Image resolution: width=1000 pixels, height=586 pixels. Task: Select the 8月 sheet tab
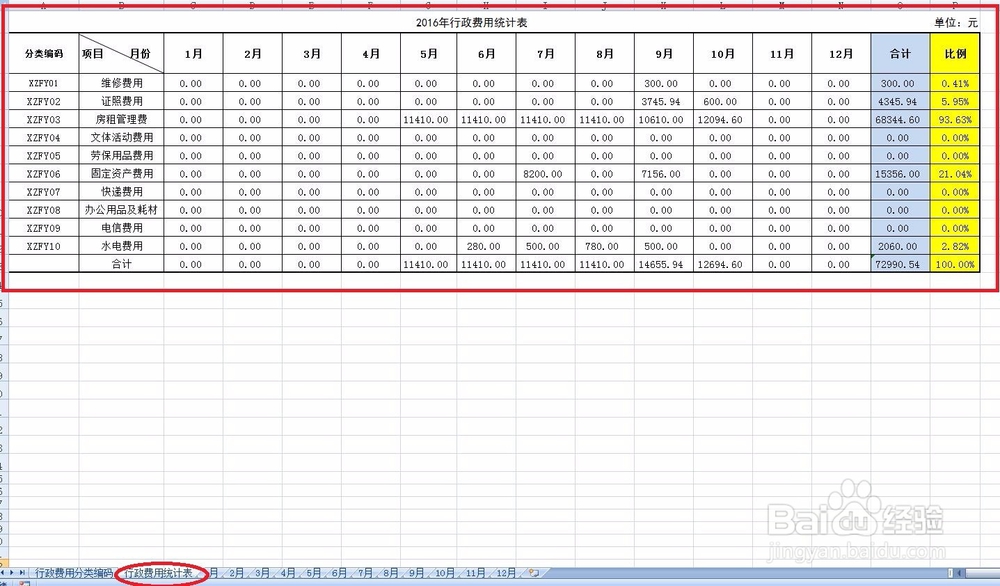390,573
